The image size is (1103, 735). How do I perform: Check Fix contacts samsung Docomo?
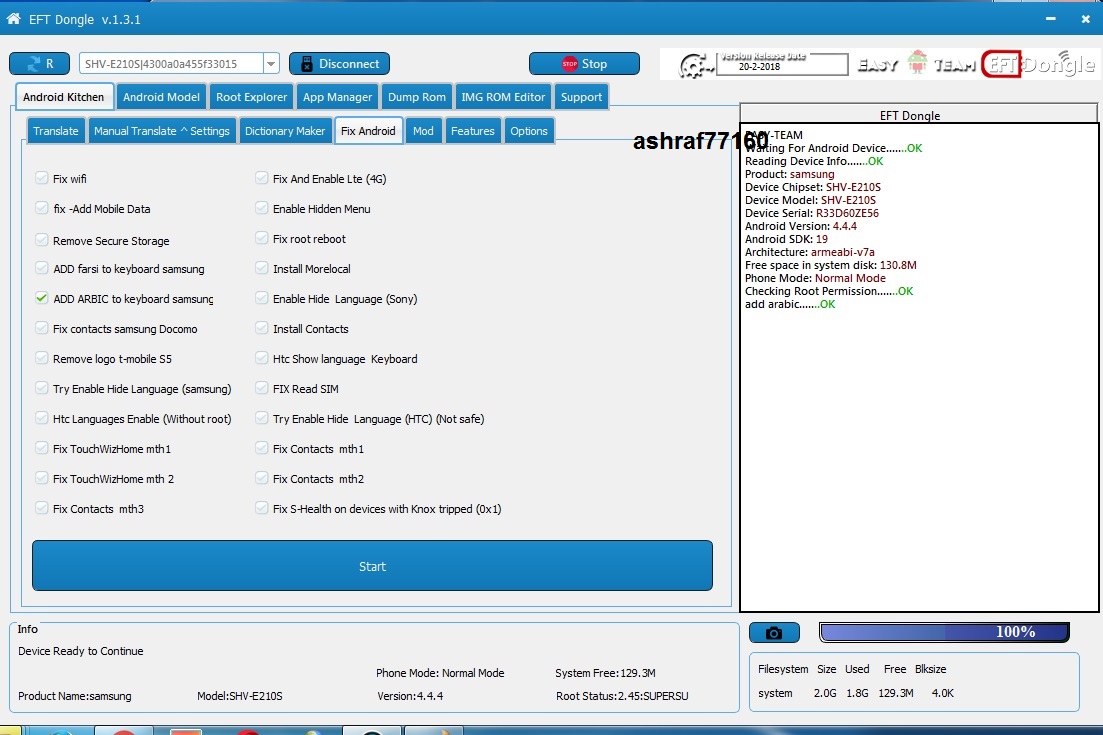42,328
